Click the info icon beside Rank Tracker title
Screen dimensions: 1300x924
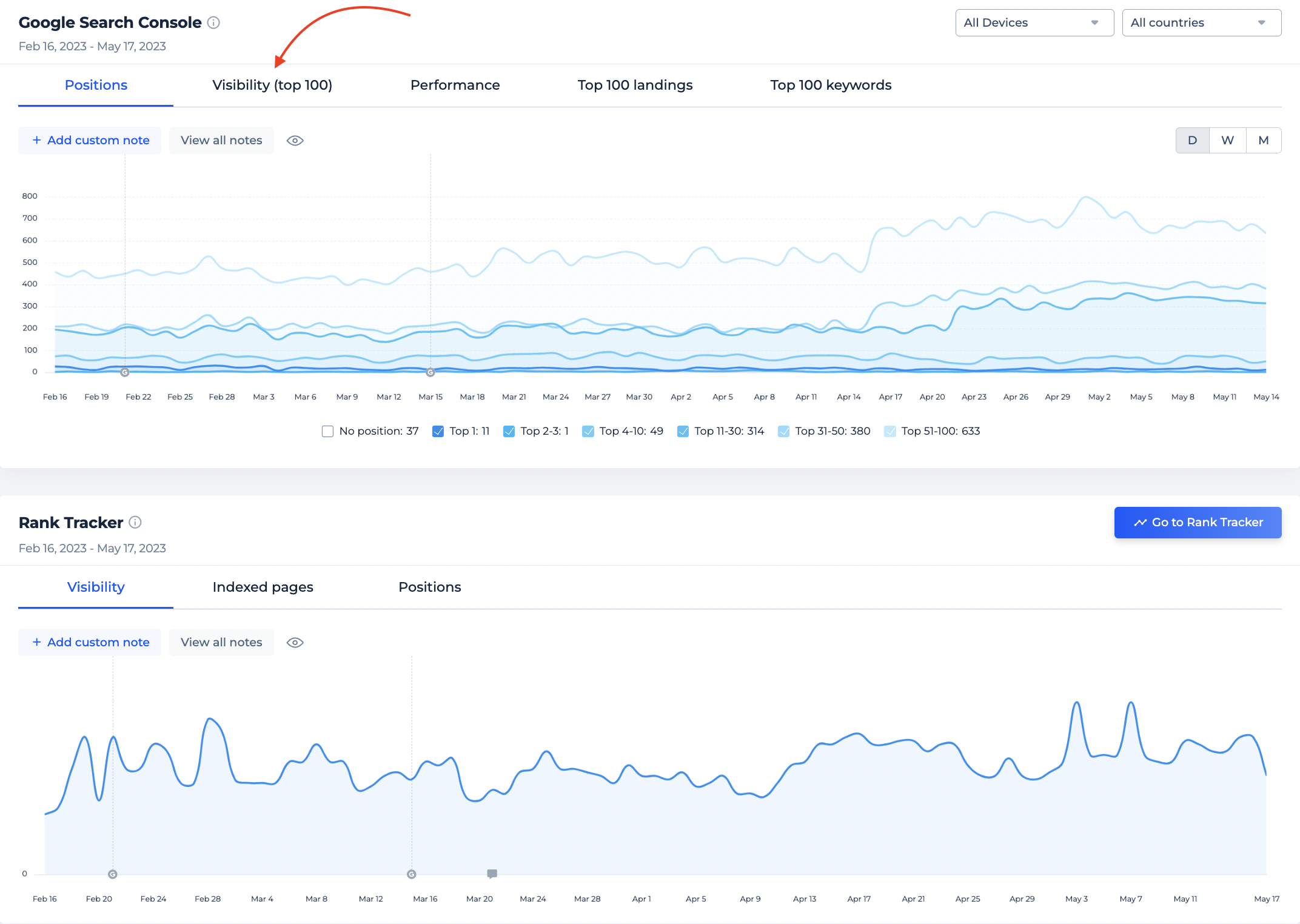135,522
